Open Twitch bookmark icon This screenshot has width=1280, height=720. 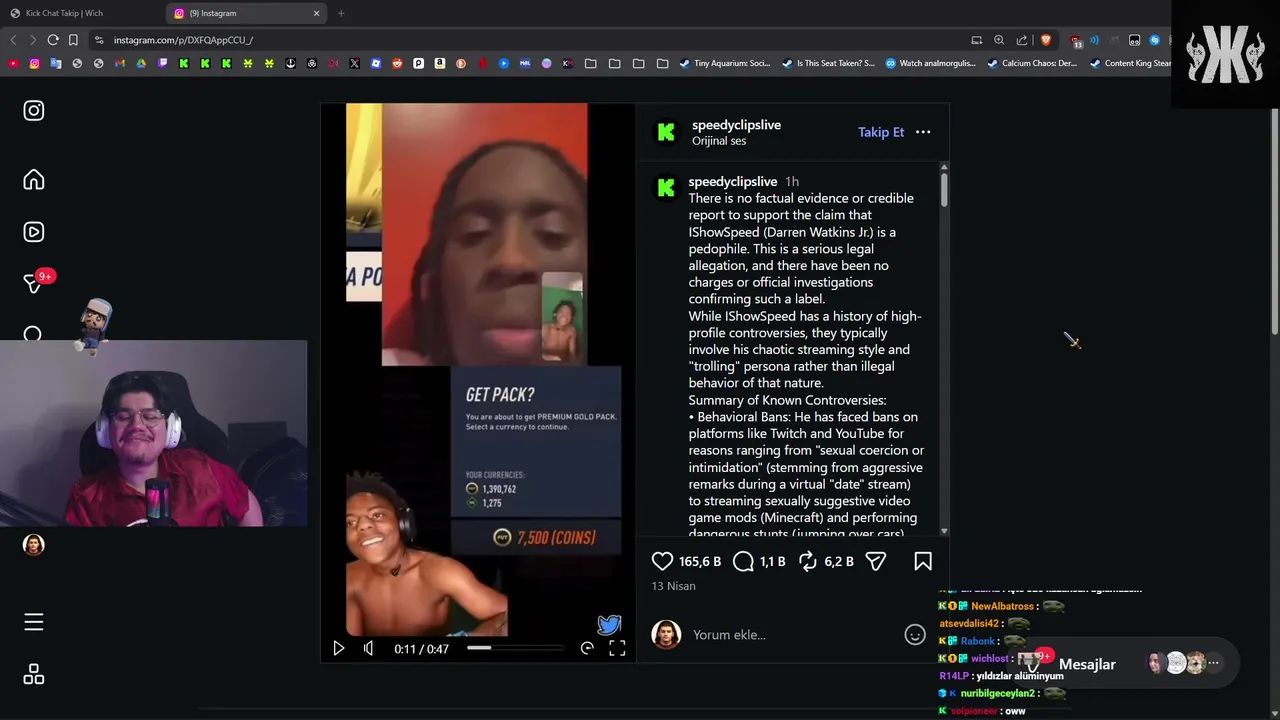163,63
